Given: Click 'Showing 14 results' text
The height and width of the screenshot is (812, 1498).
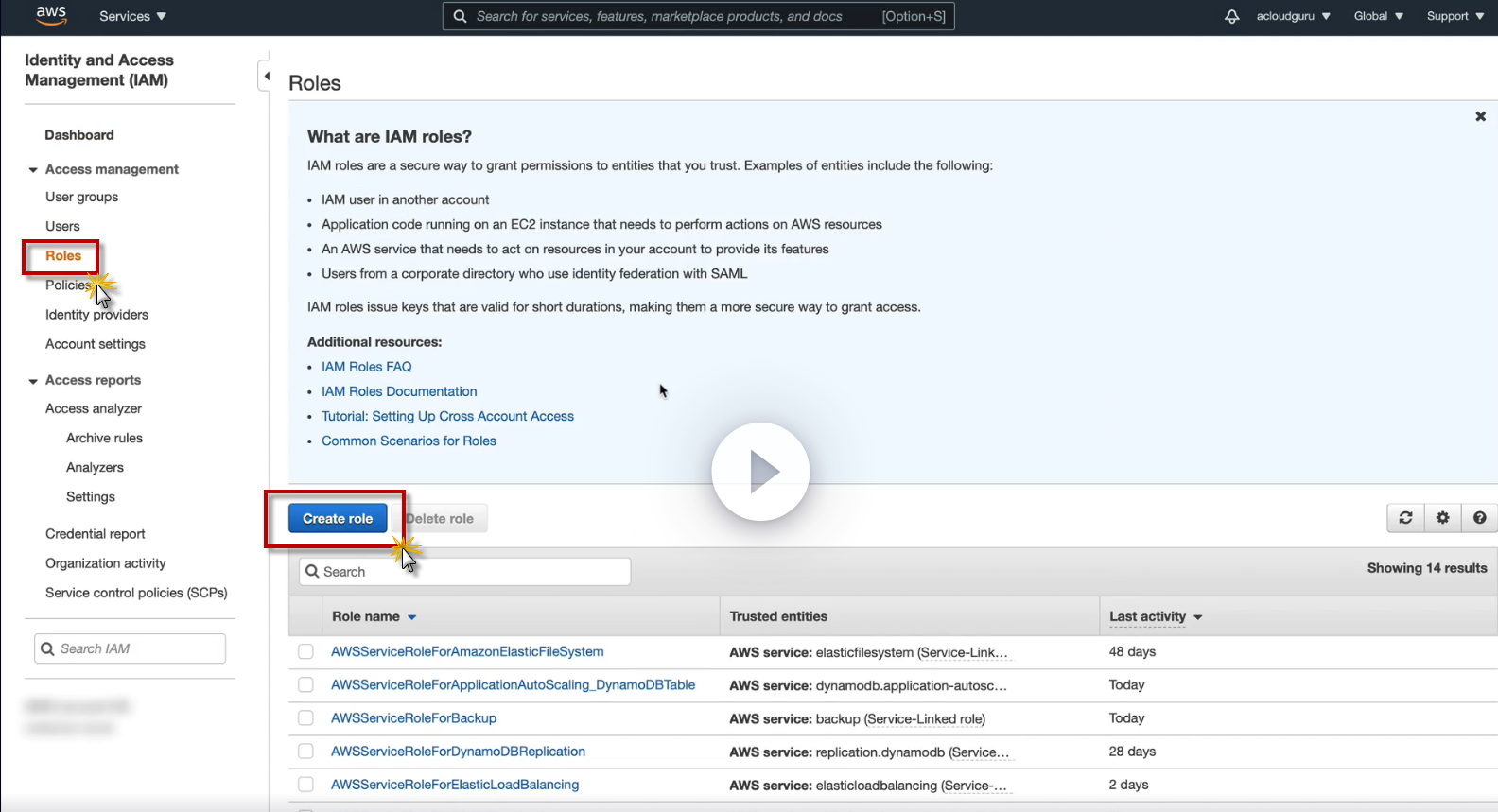Looking at the screenshot, I should tap(1427, 567).
